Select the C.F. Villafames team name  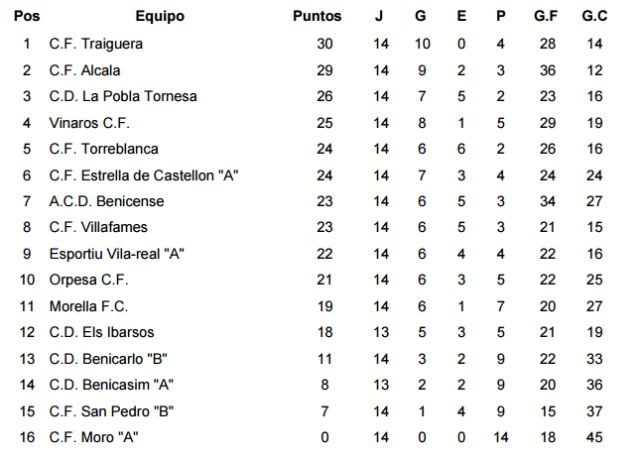pyautogui.click(x=99, y=227)
